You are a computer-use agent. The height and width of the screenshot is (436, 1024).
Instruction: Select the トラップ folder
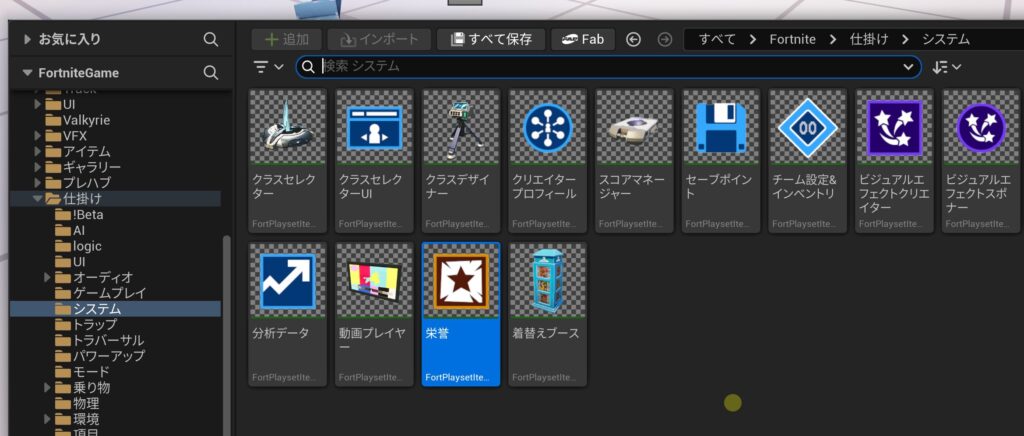[95, 324]
